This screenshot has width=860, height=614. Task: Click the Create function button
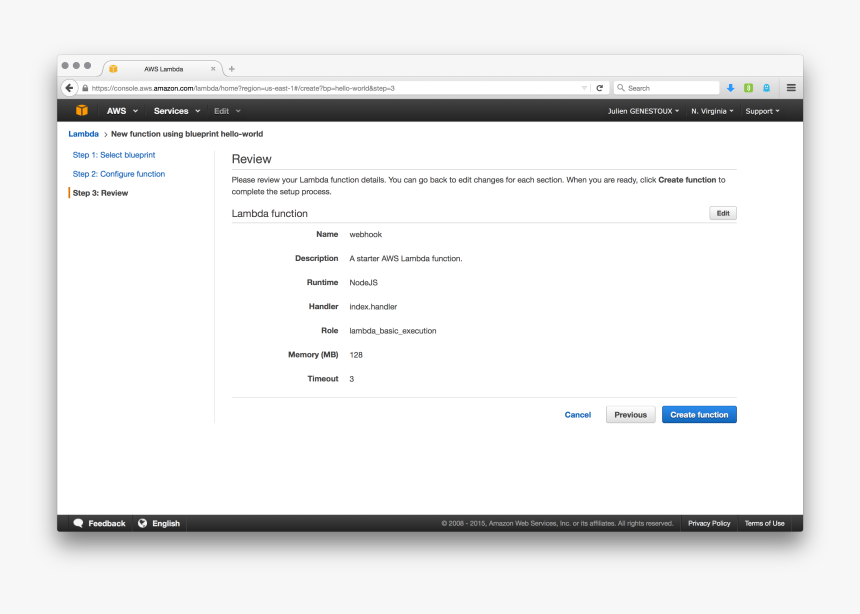[699, 414]
